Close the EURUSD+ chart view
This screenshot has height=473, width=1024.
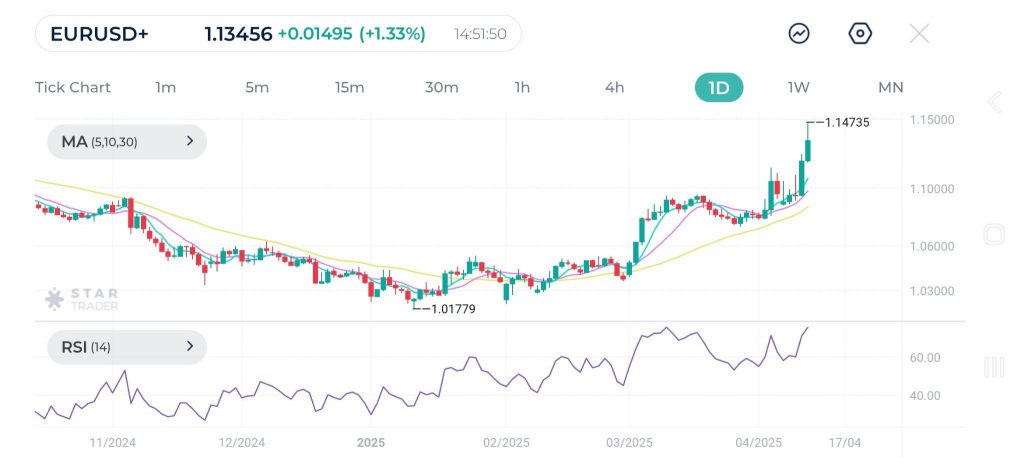pos(919,34)
